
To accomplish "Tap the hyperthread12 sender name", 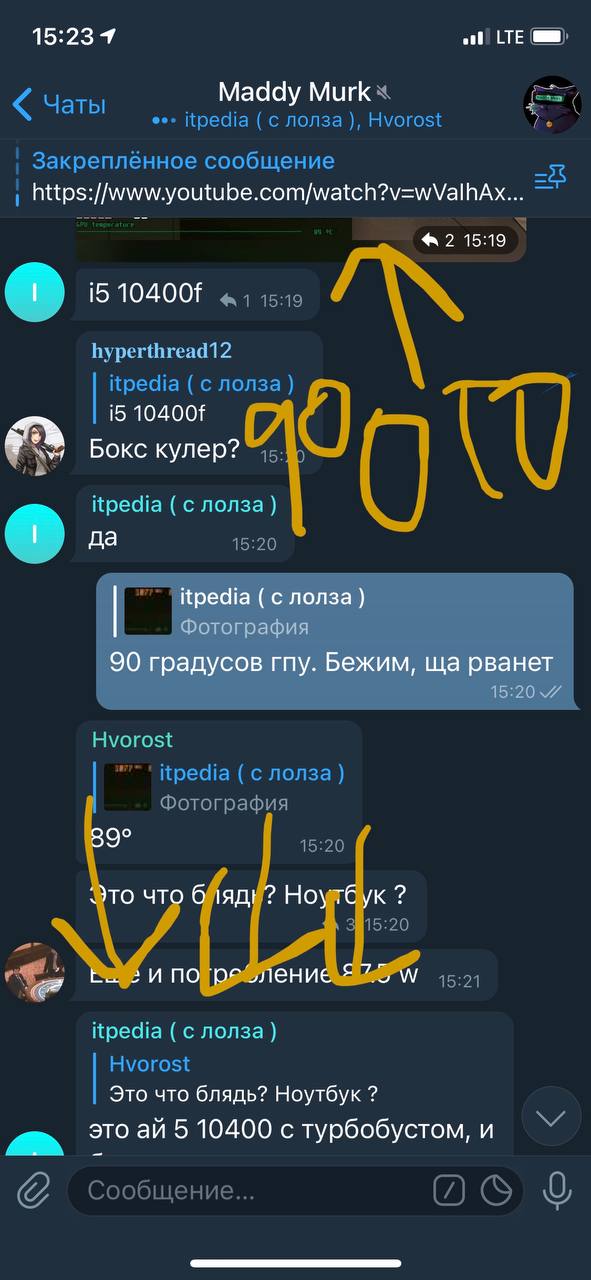I will click(x=161, y=350).
